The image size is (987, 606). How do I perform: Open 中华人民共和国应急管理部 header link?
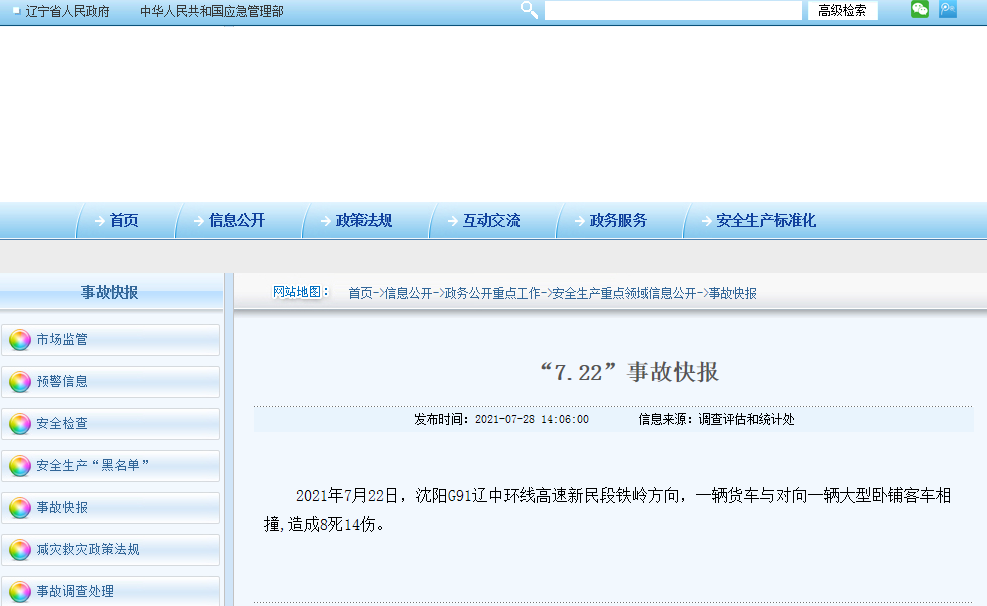(212, 11)
